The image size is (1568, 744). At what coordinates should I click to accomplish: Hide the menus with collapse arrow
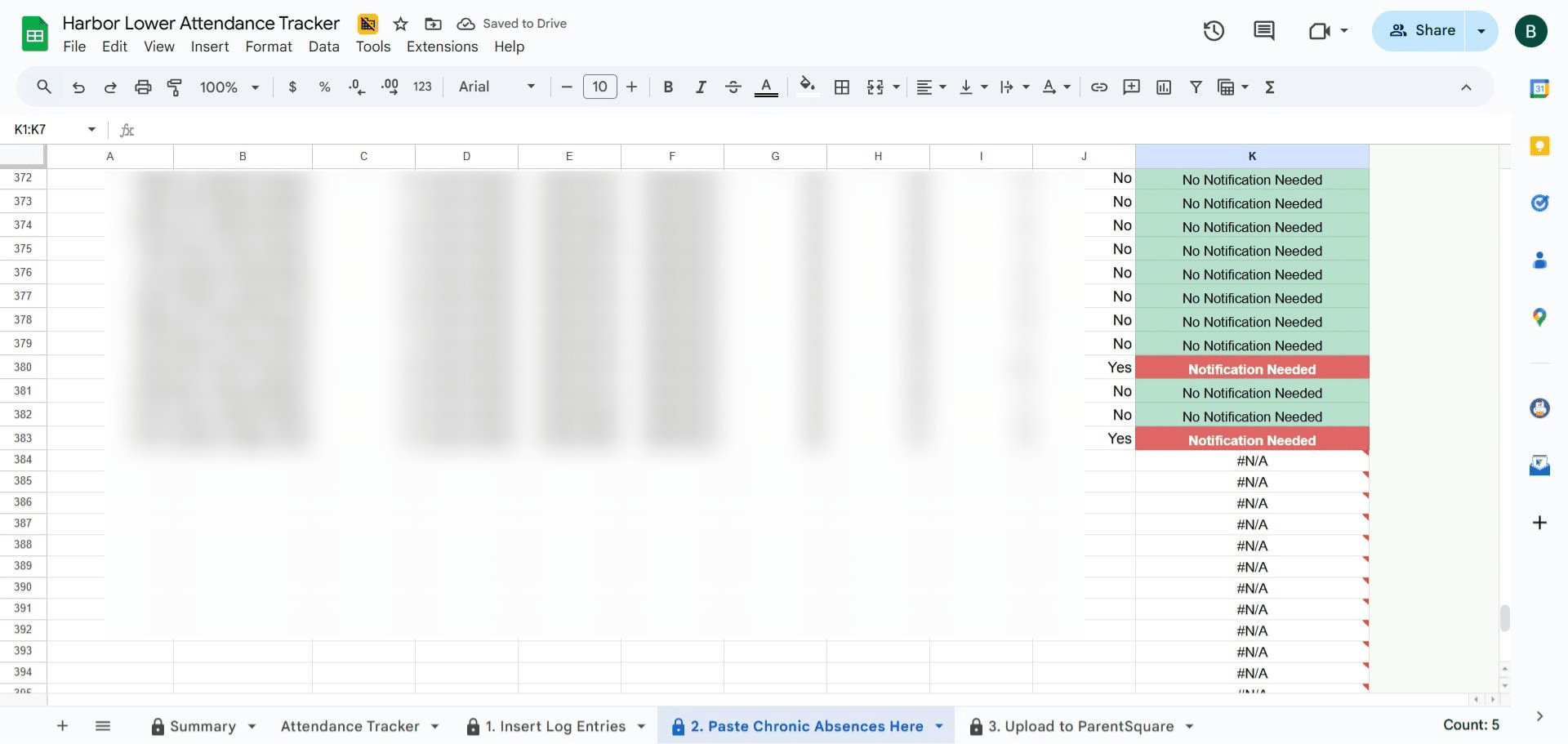coord(1466,87)
